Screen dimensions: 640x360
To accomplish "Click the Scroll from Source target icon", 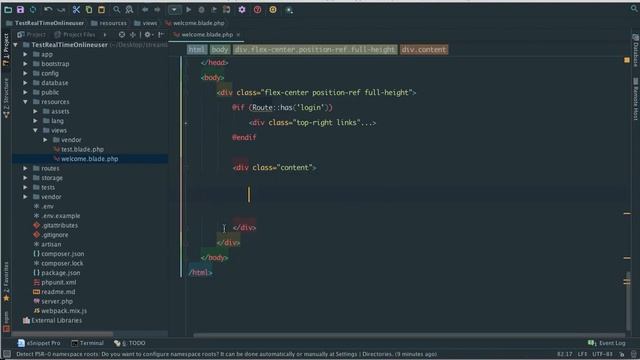I will pos(122,35).
